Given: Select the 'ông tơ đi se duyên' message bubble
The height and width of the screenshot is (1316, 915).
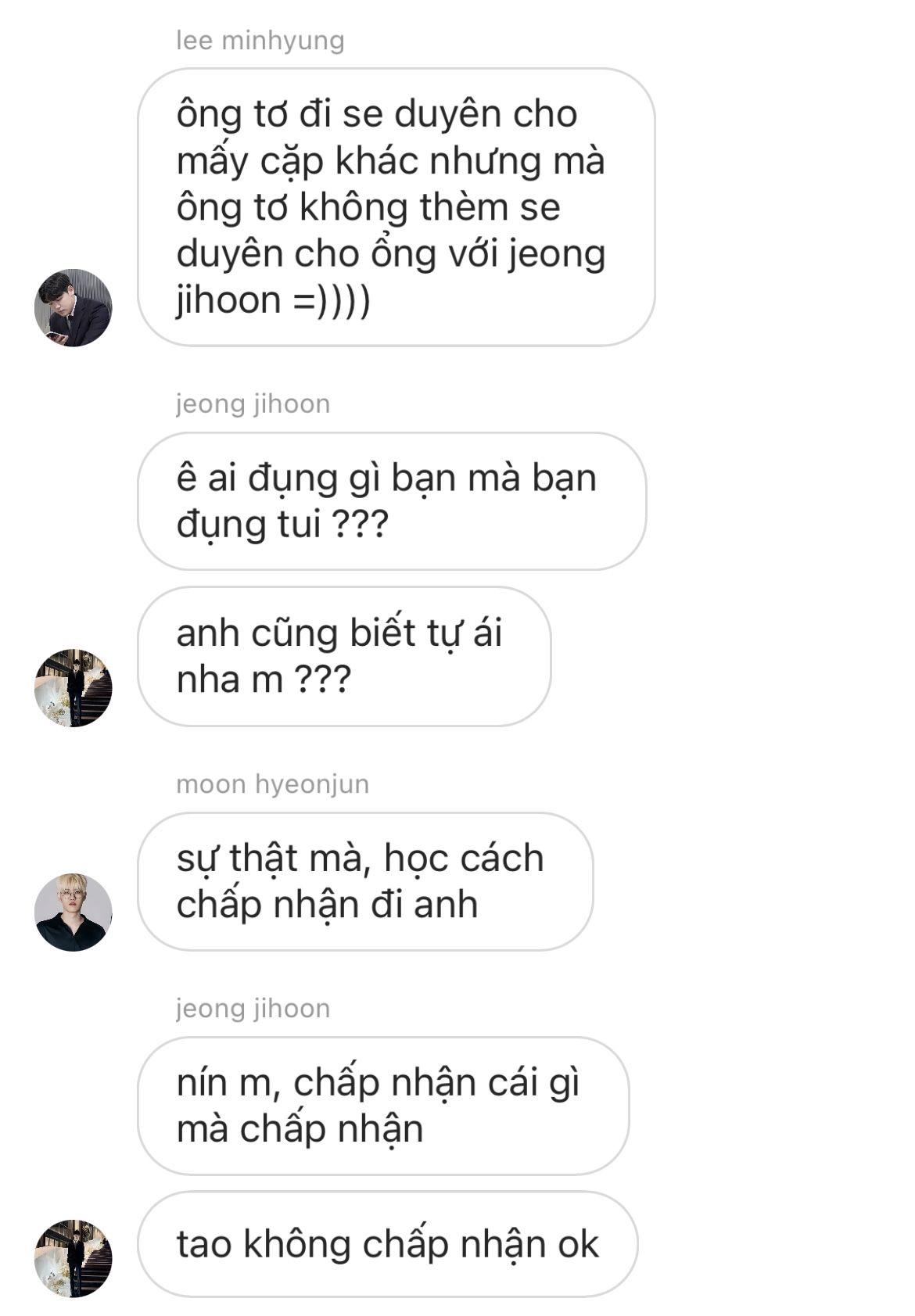Looking at the screenshot, I should coord(396,207).
